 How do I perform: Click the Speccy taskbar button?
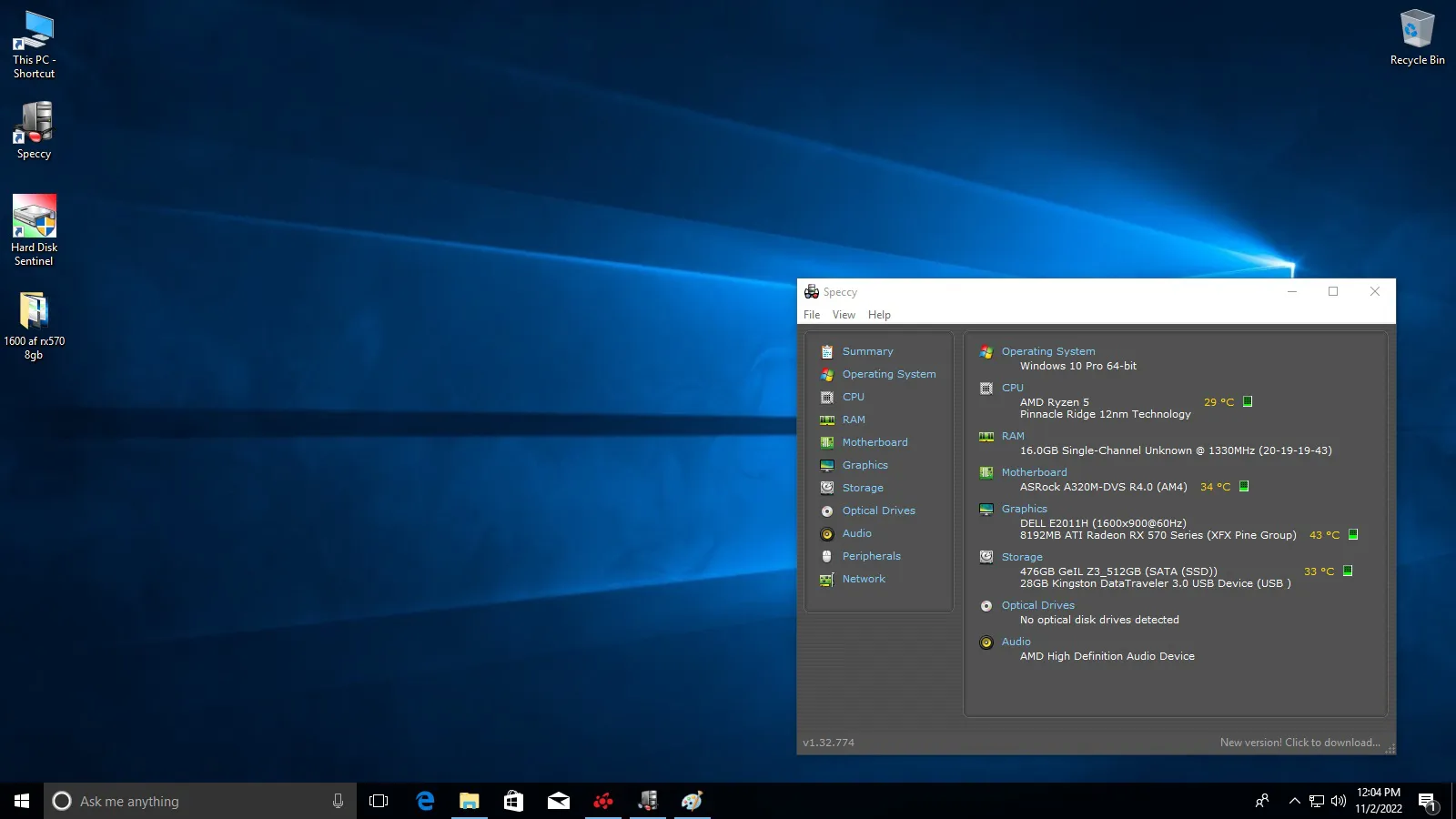[x=648, y=801]
